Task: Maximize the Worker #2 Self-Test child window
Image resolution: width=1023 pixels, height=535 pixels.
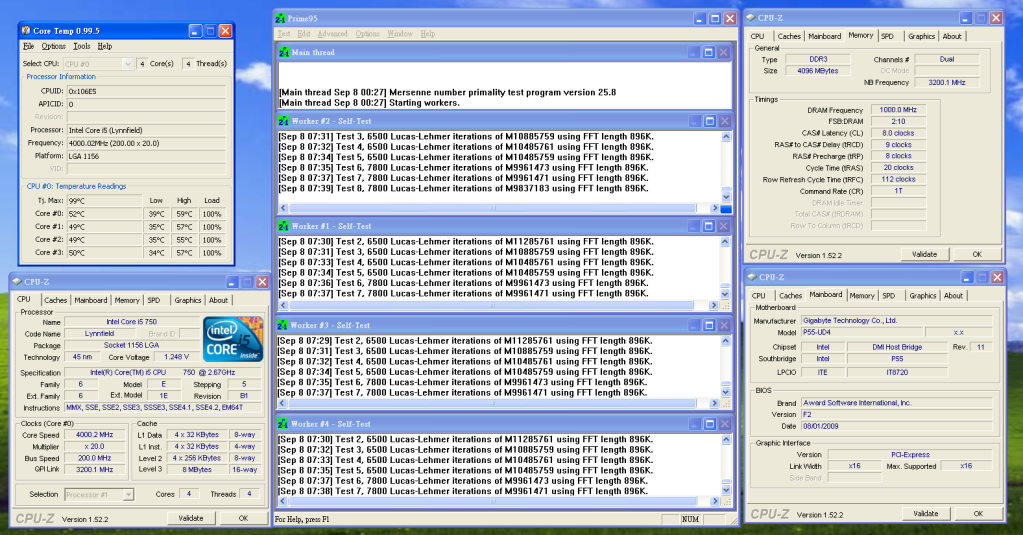Action: point(709,121)
